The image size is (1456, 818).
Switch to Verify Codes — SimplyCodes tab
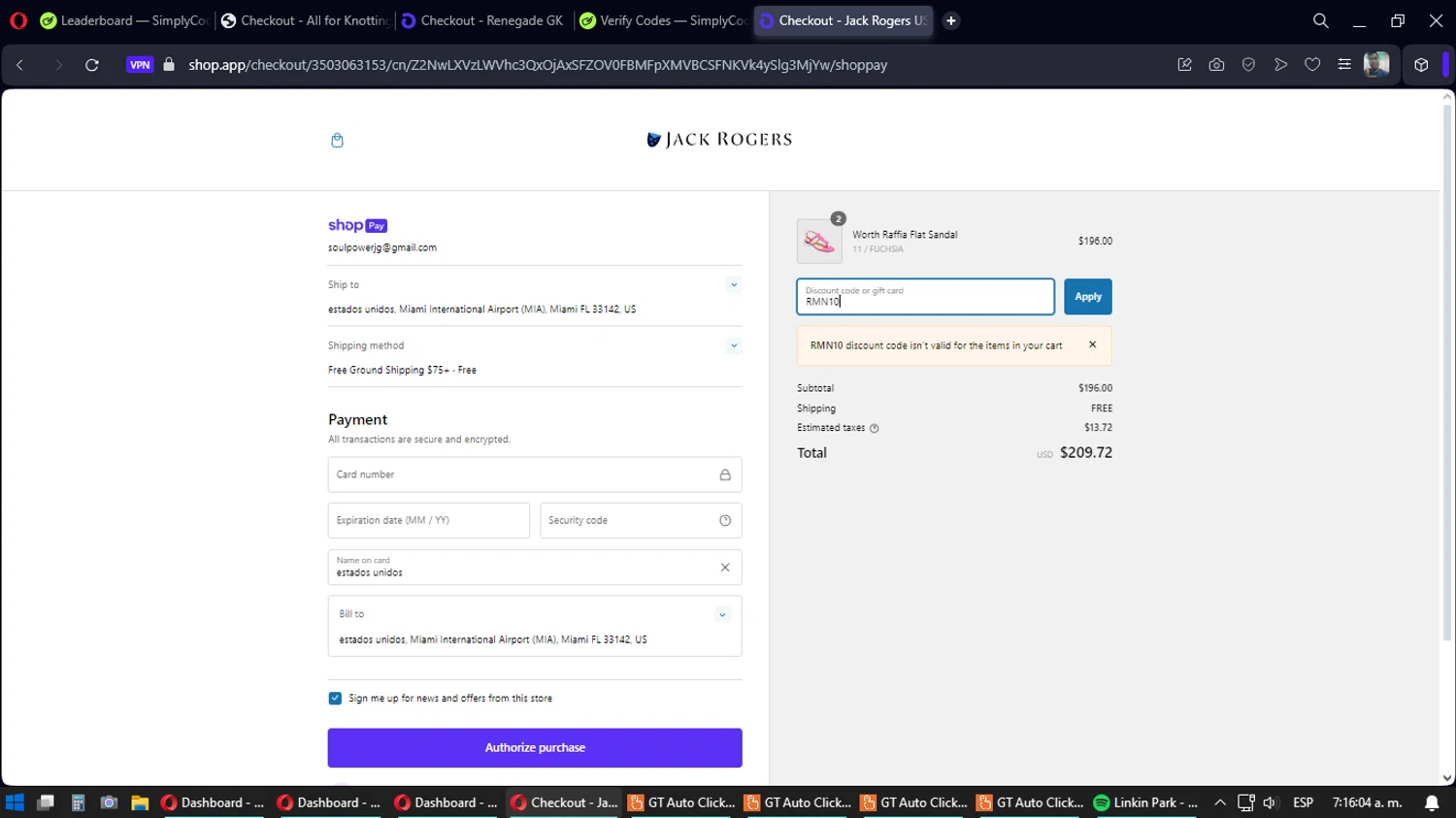pyautogui.click(x=664, y=20)
